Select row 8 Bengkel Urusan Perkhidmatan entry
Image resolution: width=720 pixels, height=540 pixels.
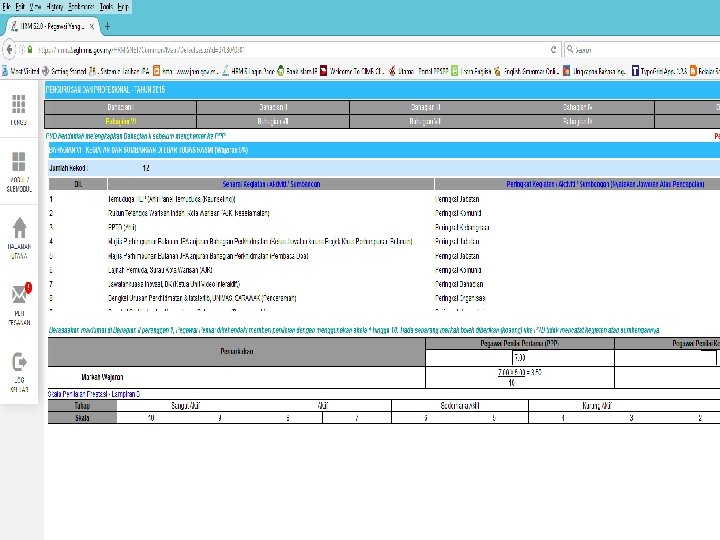pyautogui.click(x=202, y=298)
